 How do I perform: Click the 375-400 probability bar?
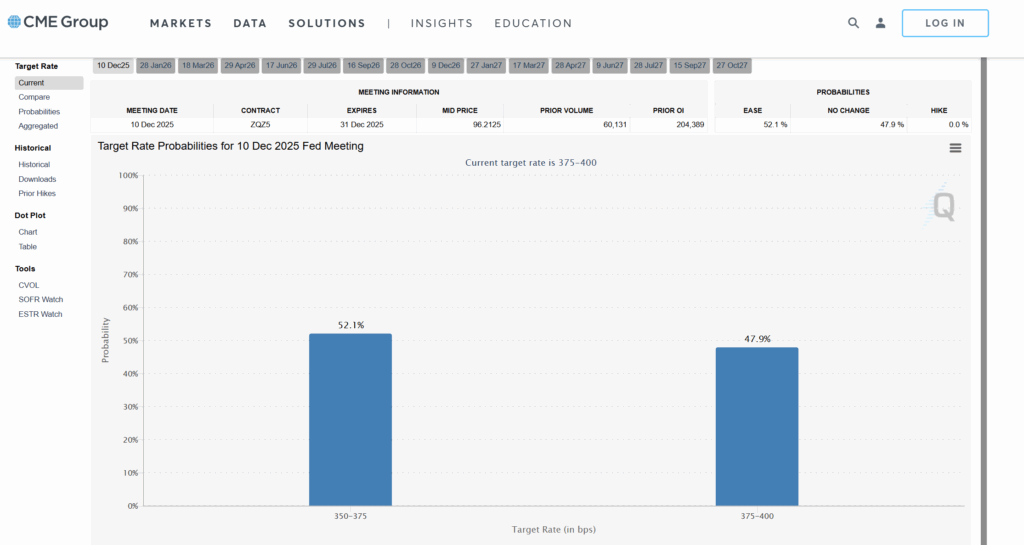(x=757, y=427)
